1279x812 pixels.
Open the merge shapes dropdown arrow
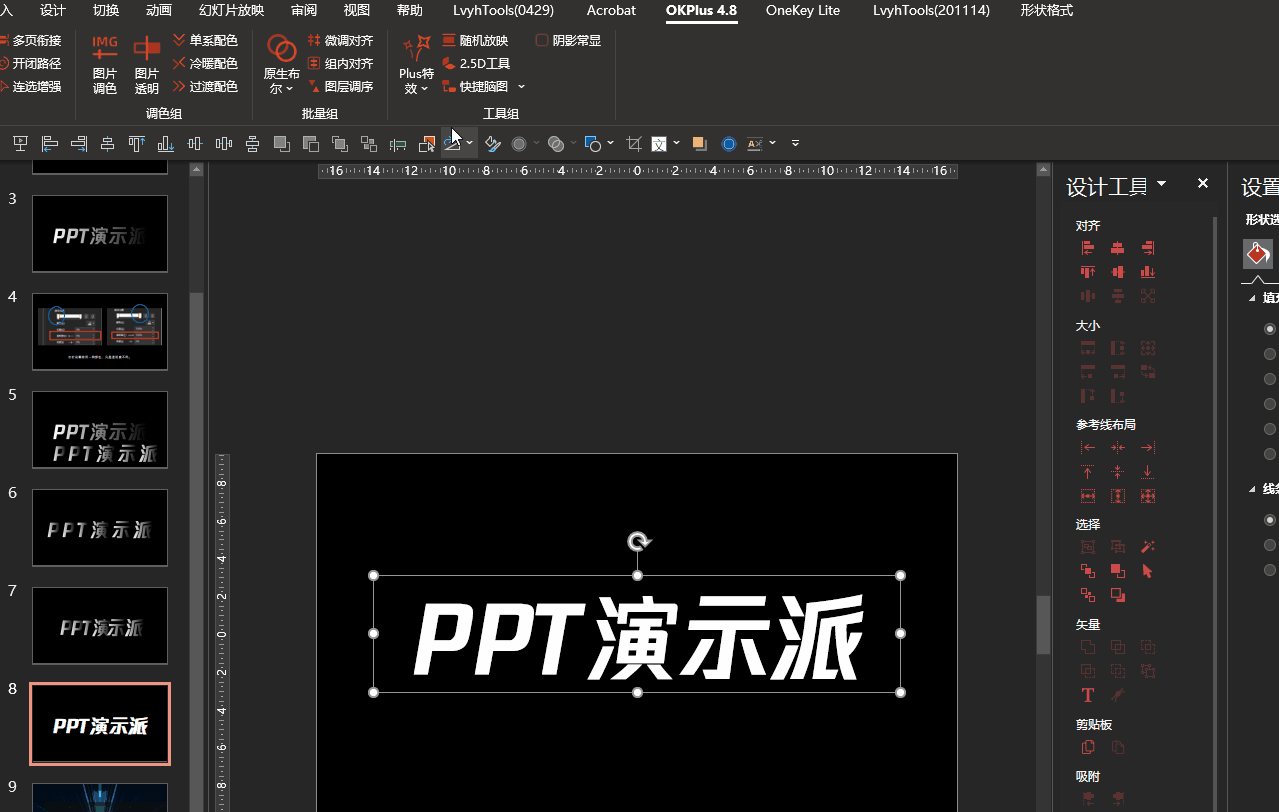(x=573, y=143)
